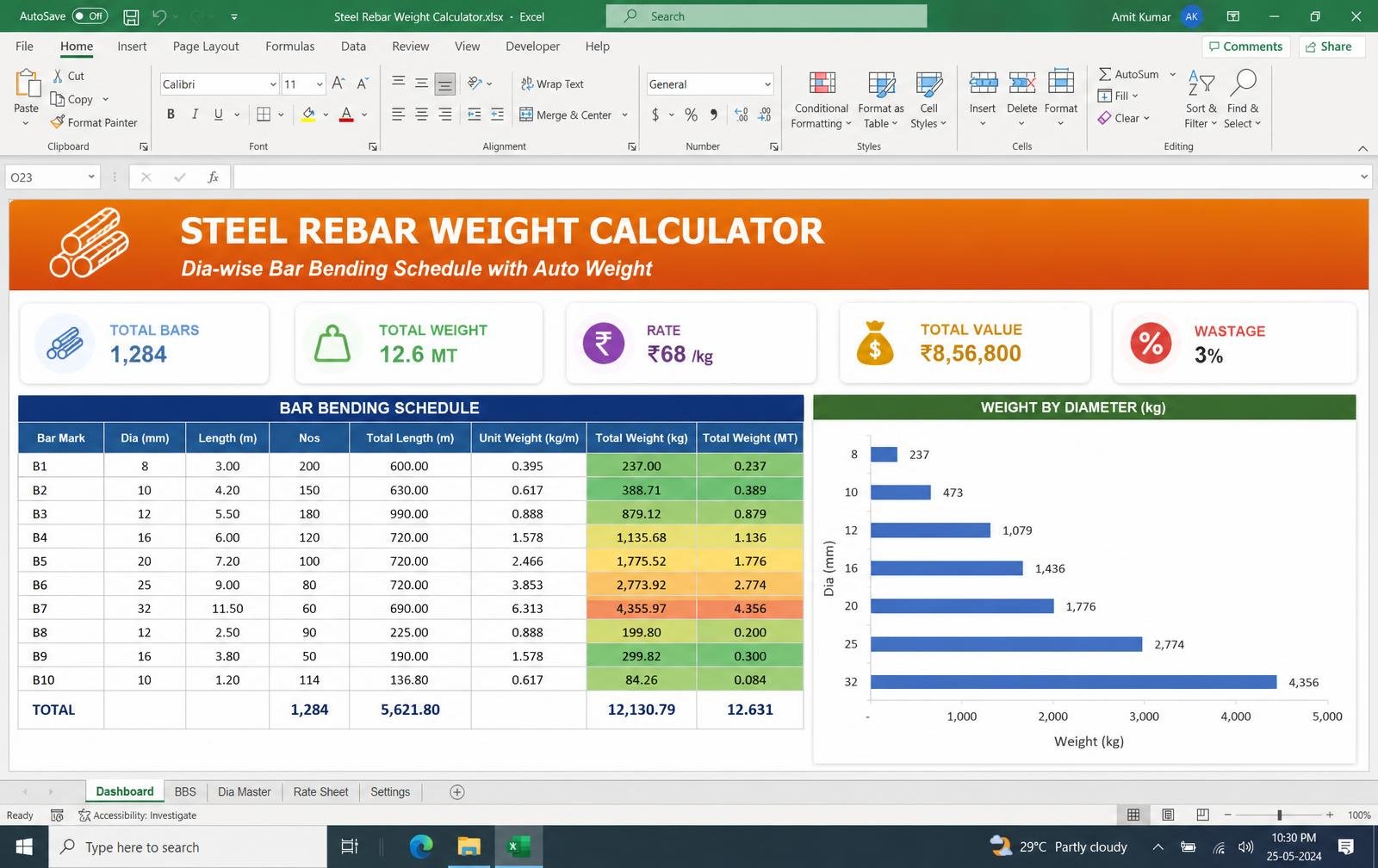Click the Comma Style icon
The image size is (1378, 868).
coord(713,115)
